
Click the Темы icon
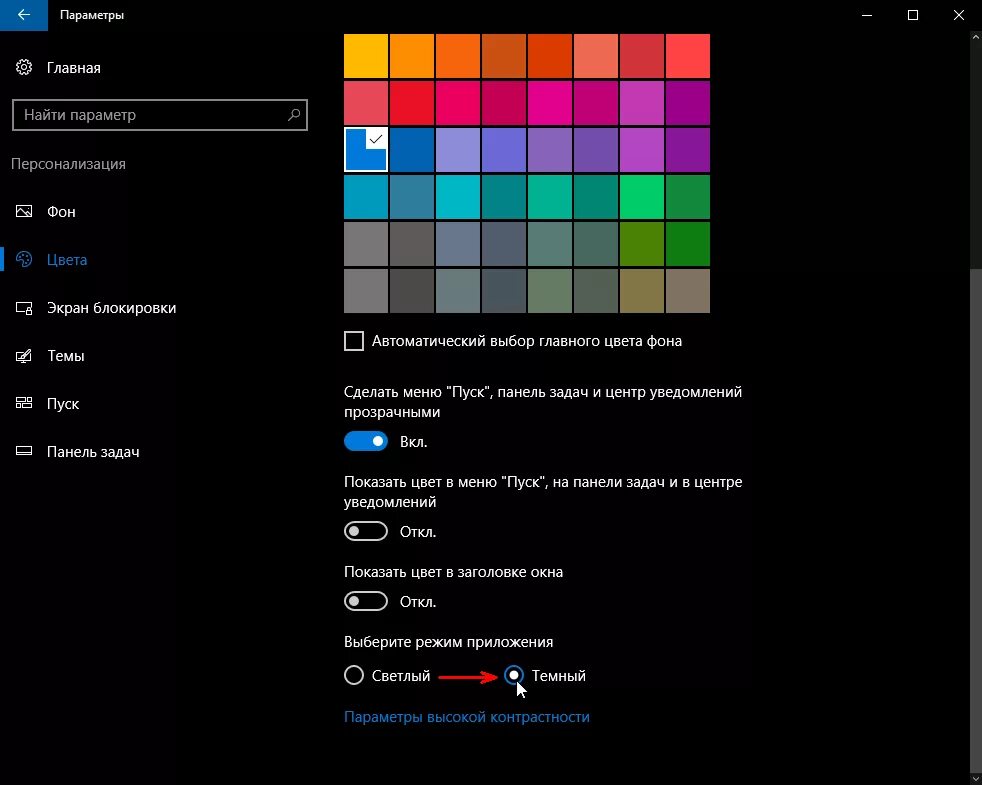24,356
